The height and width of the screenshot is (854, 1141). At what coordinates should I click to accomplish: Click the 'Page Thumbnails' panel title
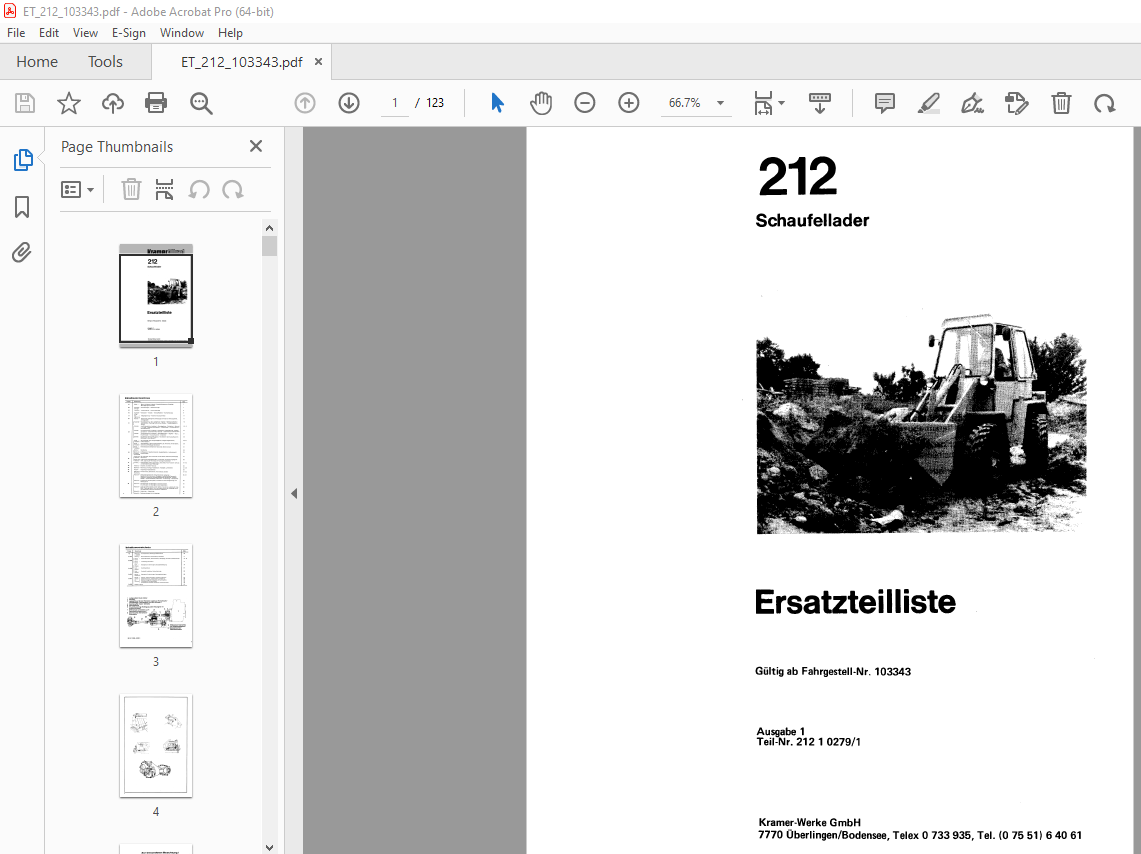[x=116, y=147]
